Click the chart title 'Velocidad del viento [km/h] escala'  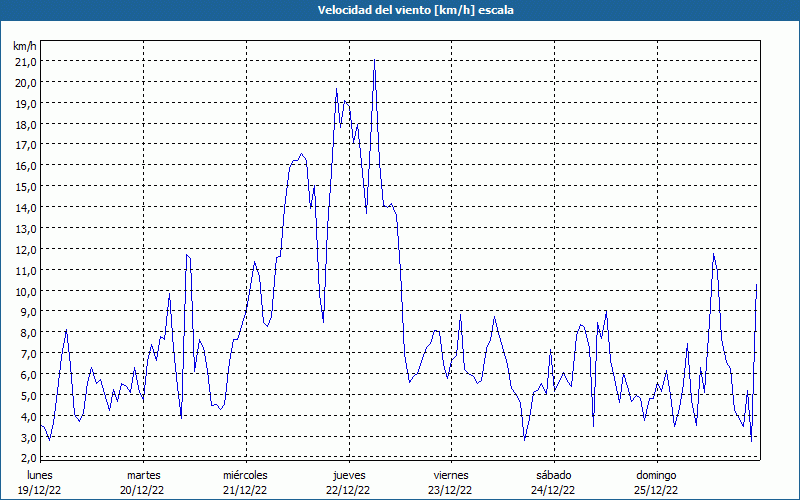tap(415, 10)
